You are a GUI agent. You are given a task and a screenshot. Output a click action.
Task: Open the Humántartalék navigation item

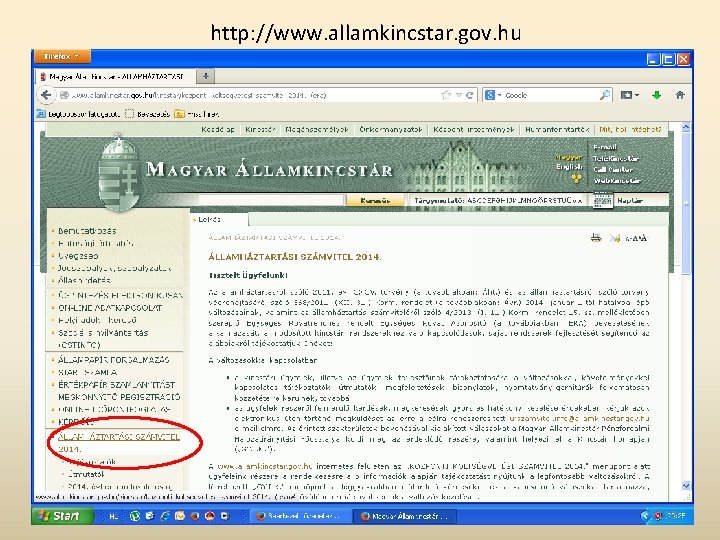pyautogui.click(x=557, y=129)
